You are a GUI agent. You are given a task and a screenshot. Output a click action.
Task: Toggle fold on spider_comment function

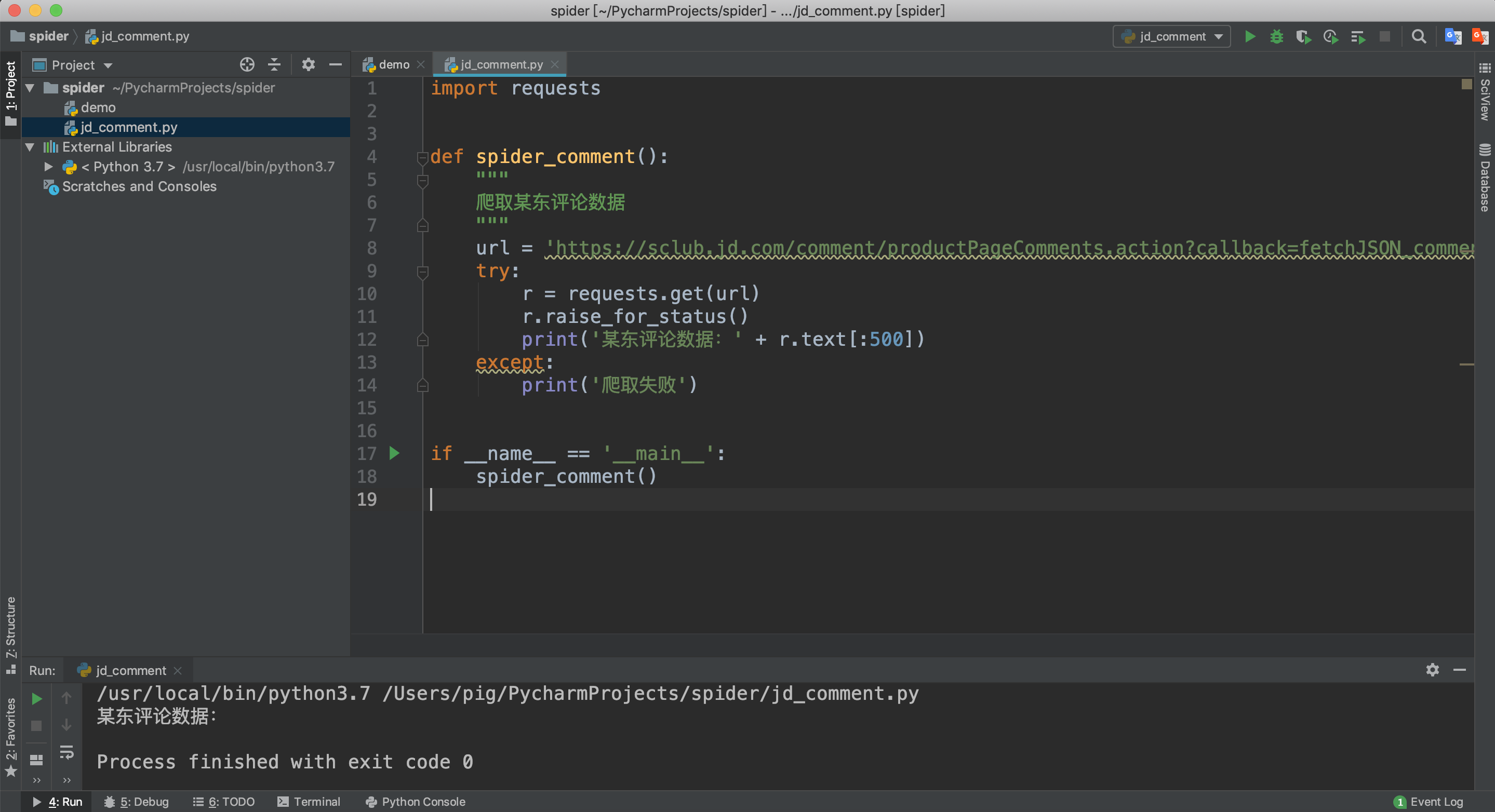tap(422, 157)
